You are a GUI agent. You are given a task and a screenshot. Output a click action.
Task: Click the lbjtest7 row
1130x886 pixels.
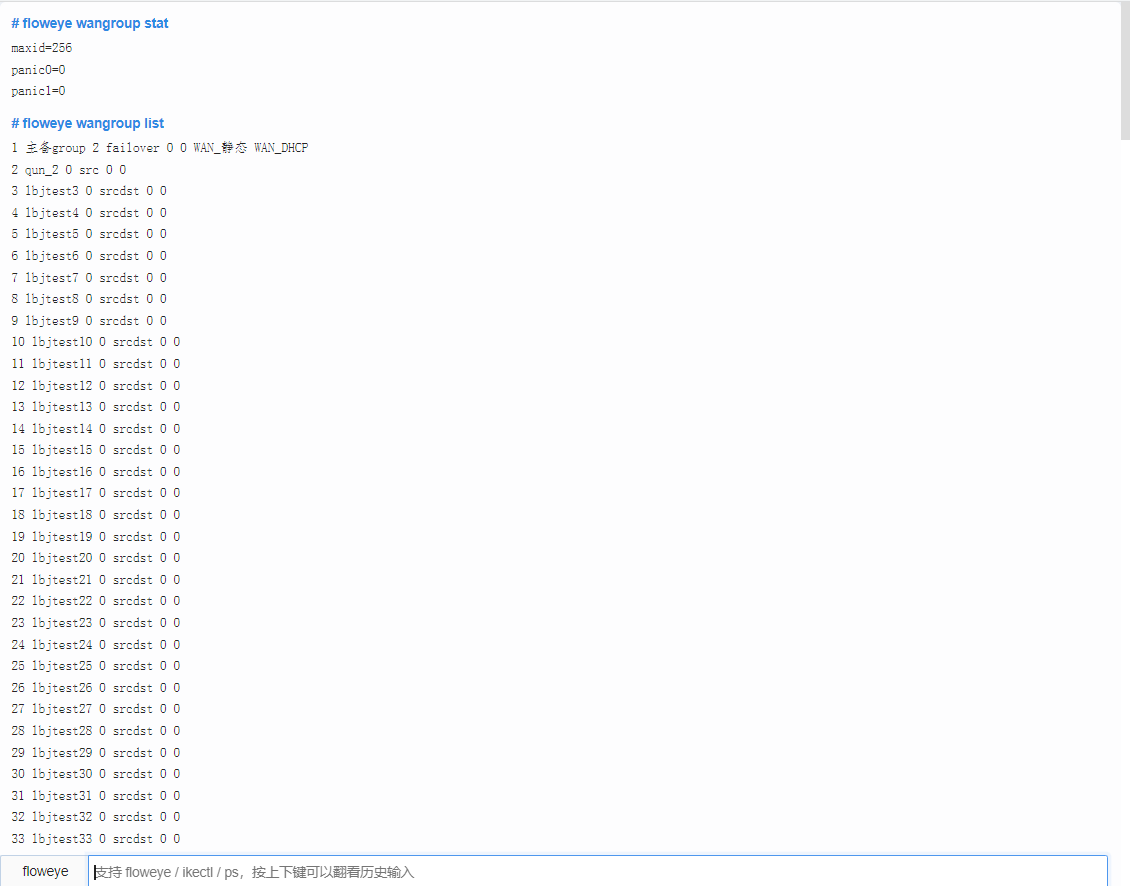point(89,278)
